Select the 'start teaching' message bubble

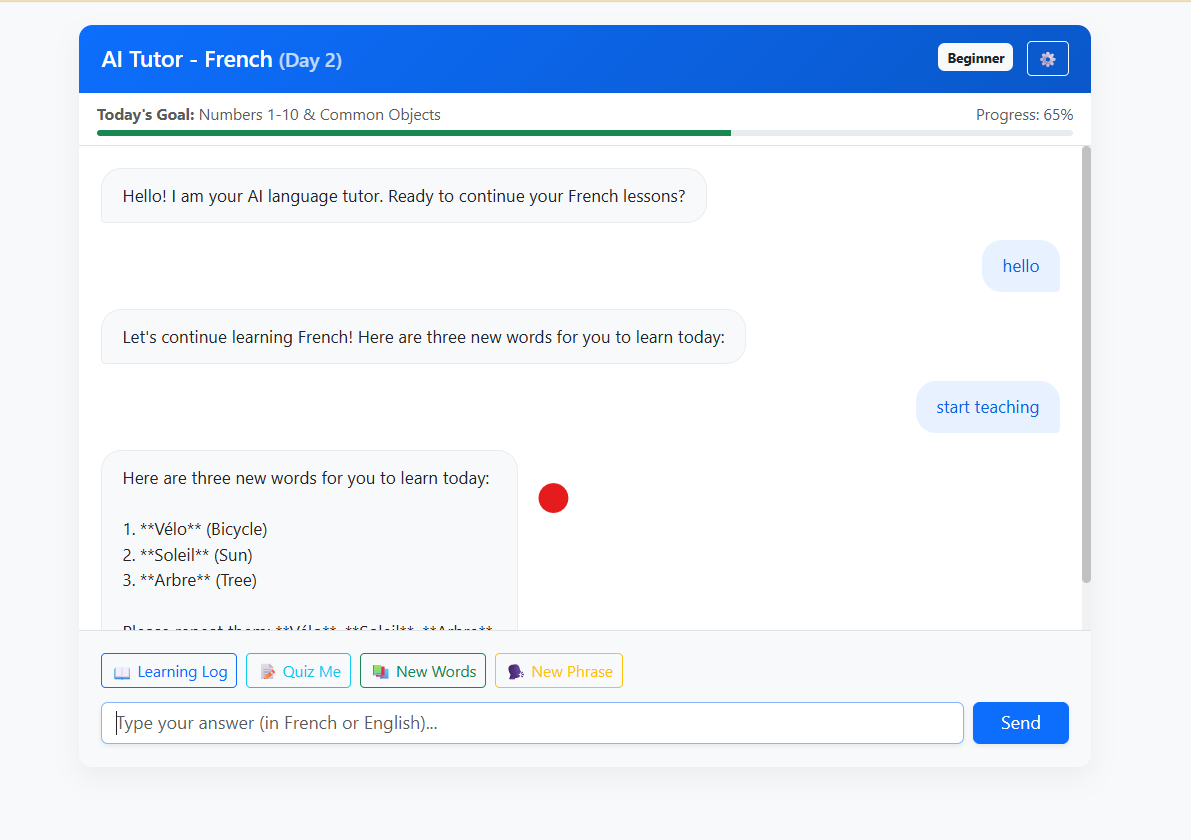tap(987, 407)
